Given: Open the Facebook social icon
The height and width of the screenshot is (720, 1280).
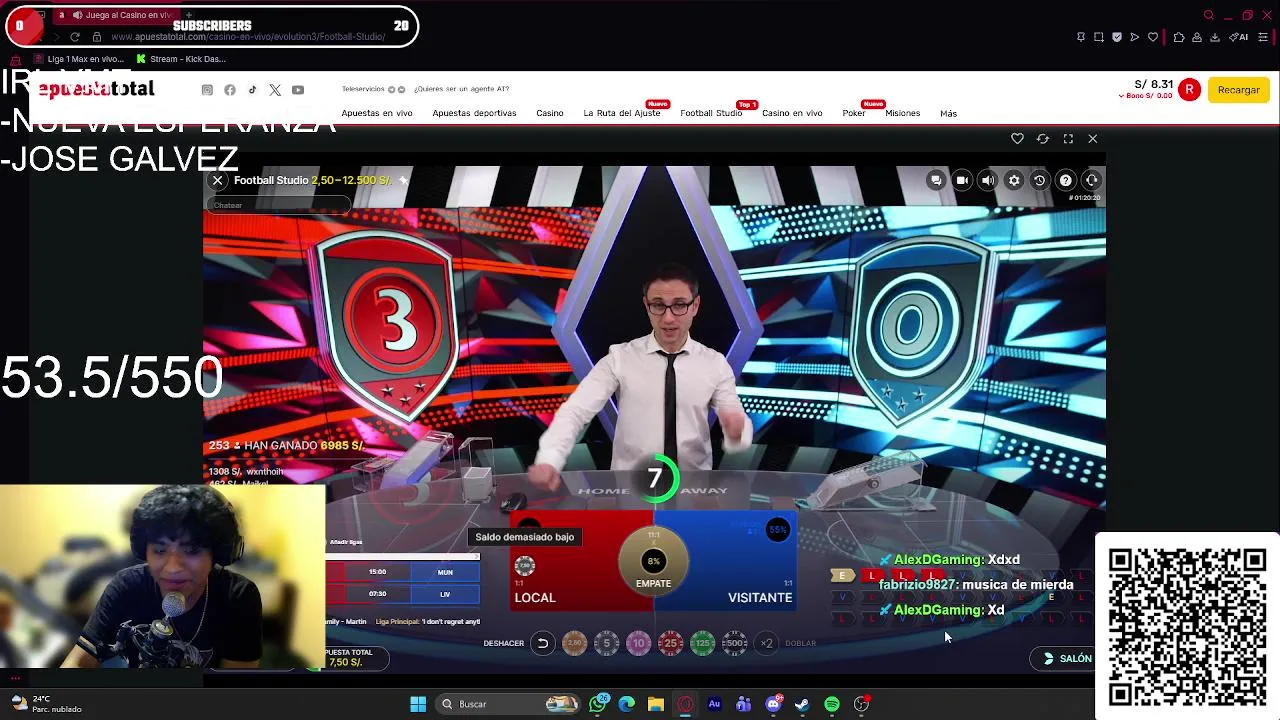Looking at the screenshot, I should click(x=230, y=90).
